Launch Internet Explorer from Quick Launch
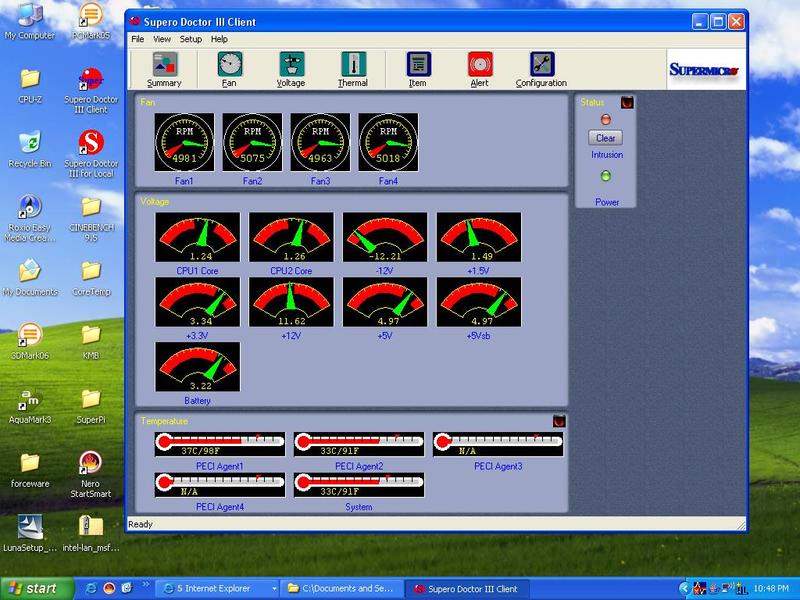The image size is (800, 600). 91,588
